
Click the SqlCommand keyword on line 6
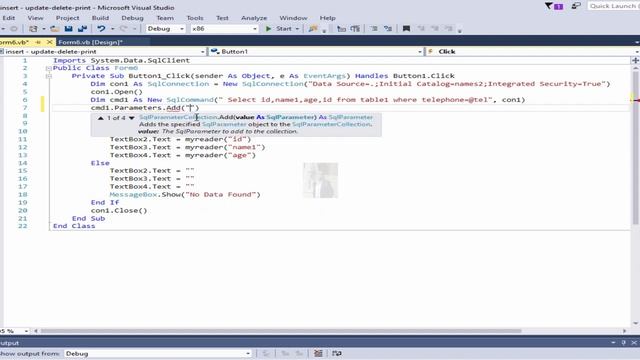[x=190, y=100]
